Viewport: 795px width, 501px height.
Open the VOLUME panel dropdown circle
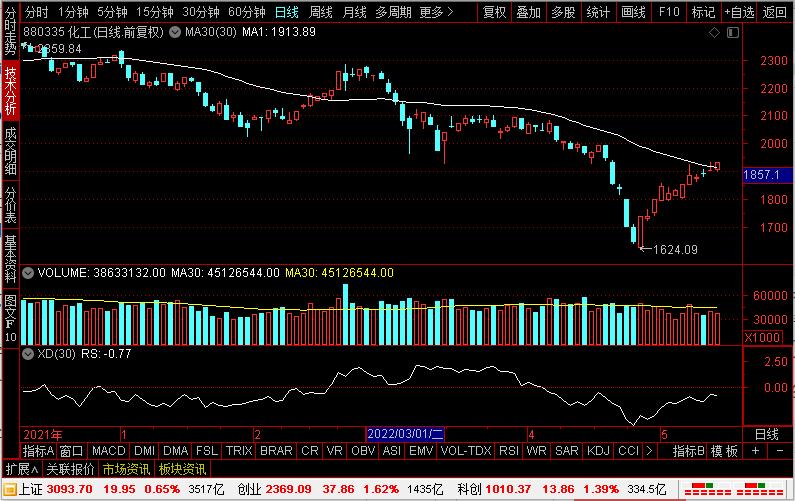pyautogui.click(x=28, y=273)
